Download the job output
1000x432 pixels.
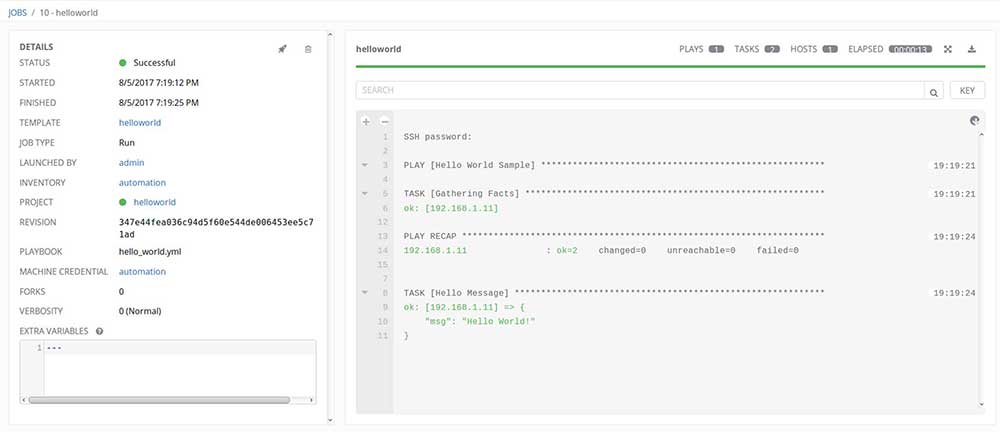[x=971, y=48]
